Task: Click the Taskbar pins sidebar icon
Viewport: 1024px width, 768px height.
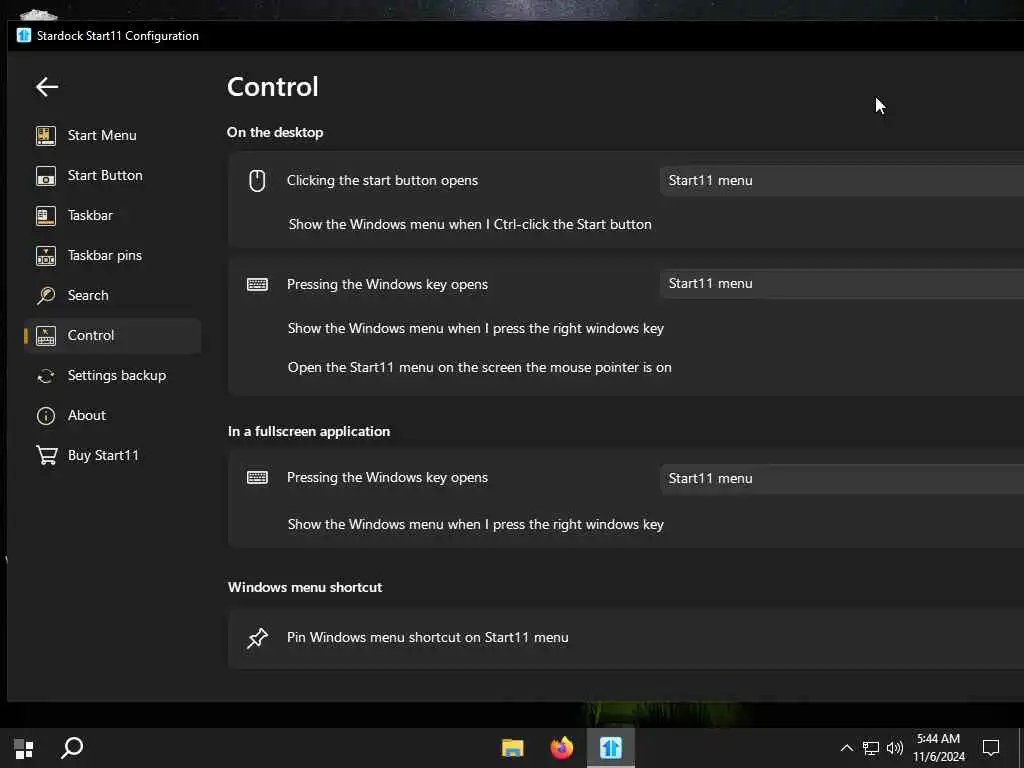Action: pos(46,255)
